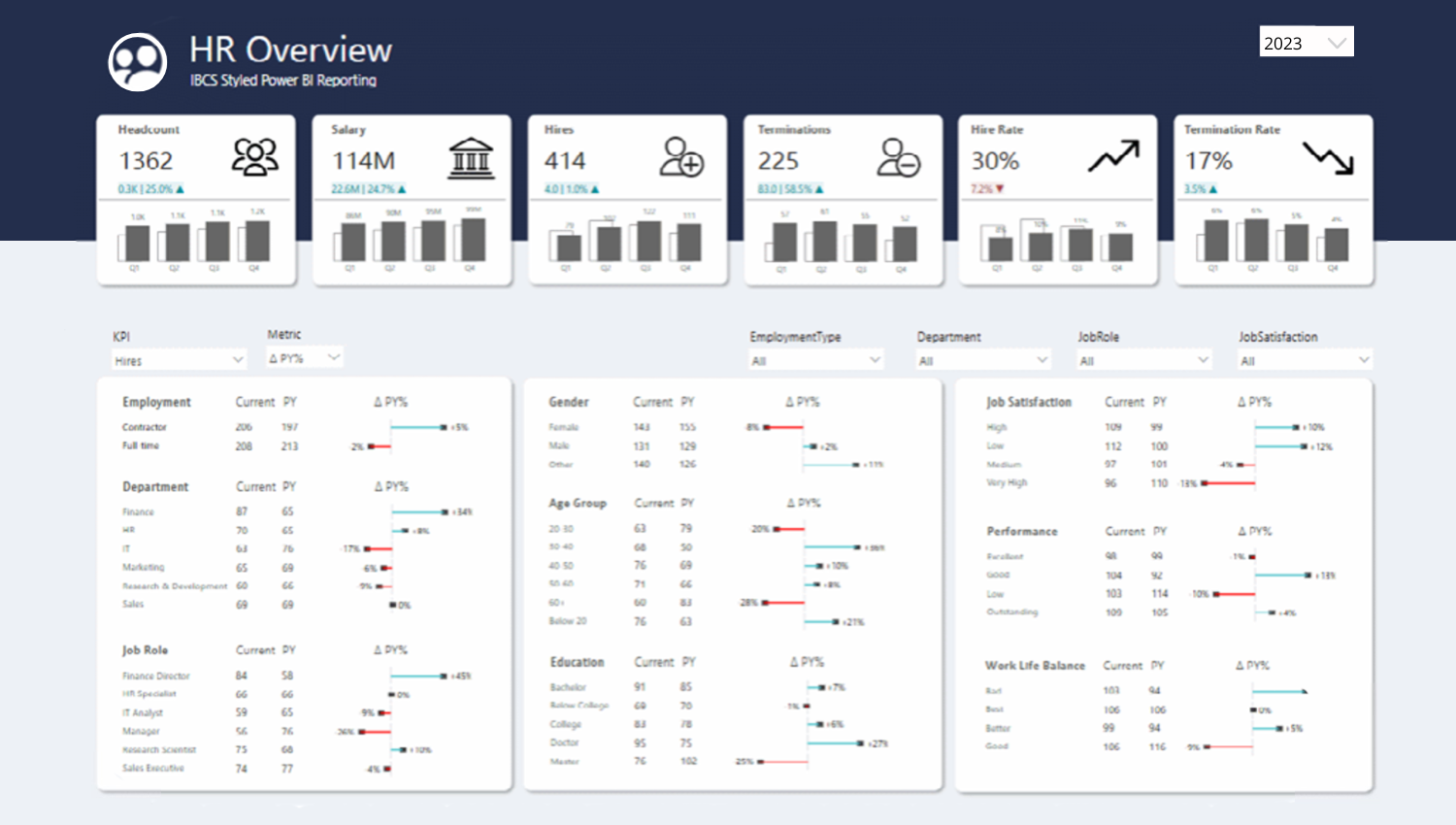Click the Headcount group-of-people icon
This screenshot has height=825, width=1456.
click(x=254, y=157)
